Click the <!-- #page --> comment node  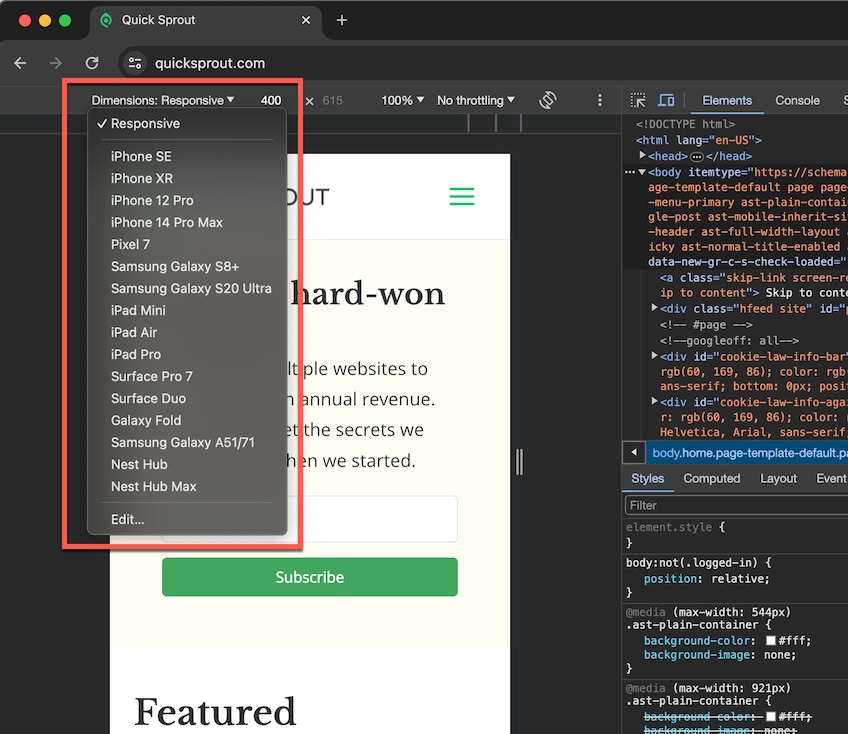(706, 325)
